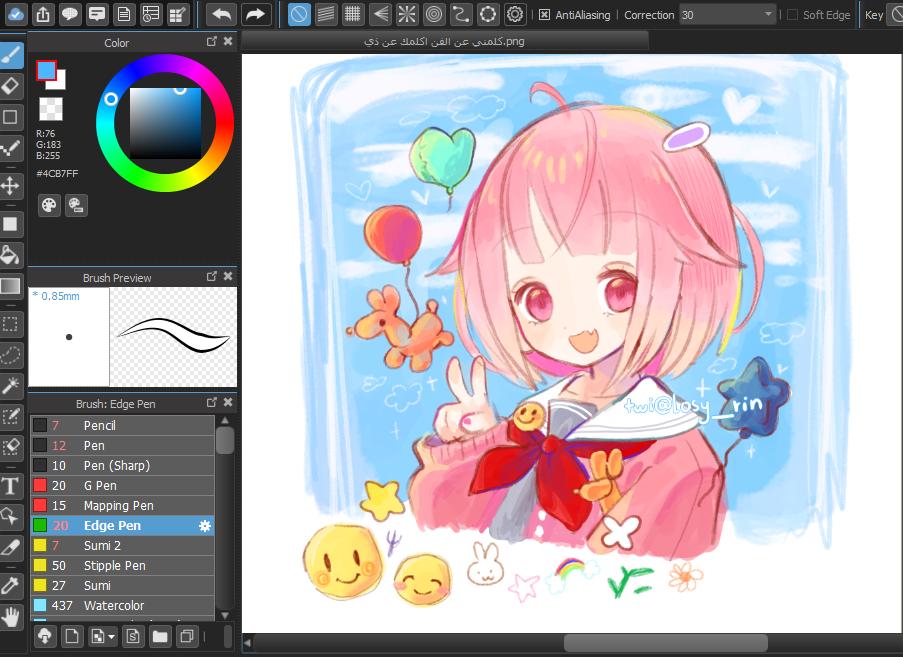The height and width of the screenshot is (657, 903).
Task: Click the cloud save icon
Action: tap(16, 14)
